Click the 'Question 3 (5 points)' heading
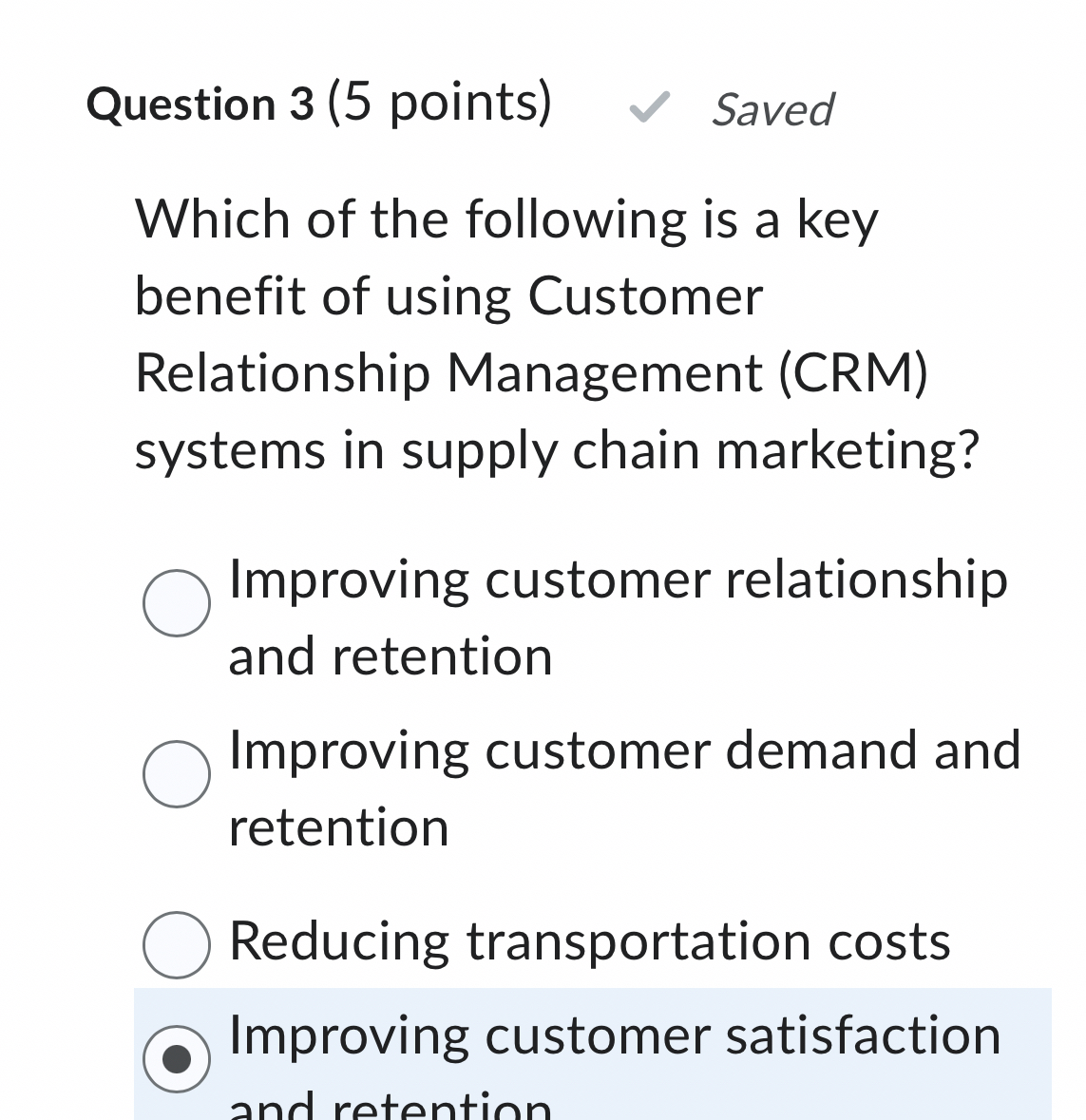1086x1120 pixels. (318, 103)
